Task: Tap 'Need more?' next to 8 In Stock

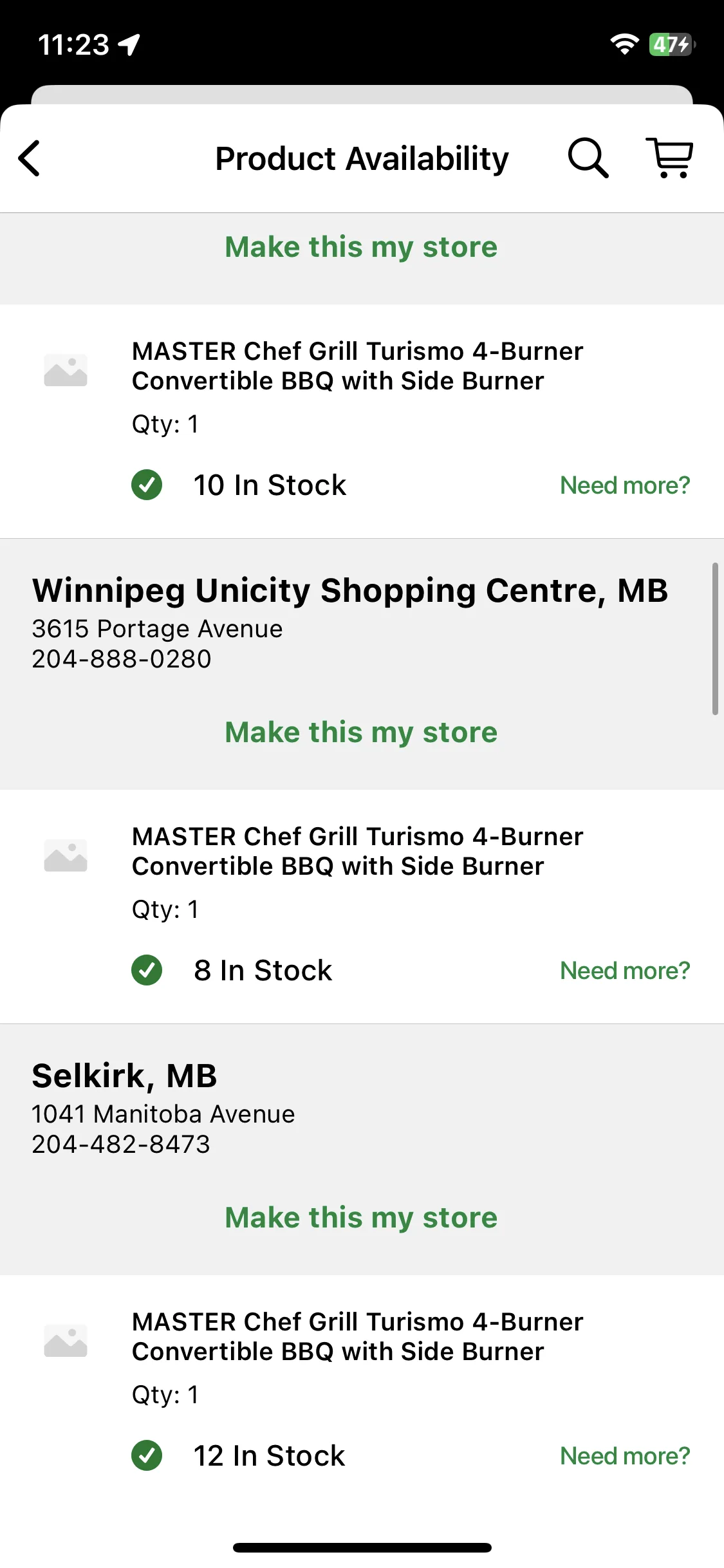Action: tap(625, 971)
